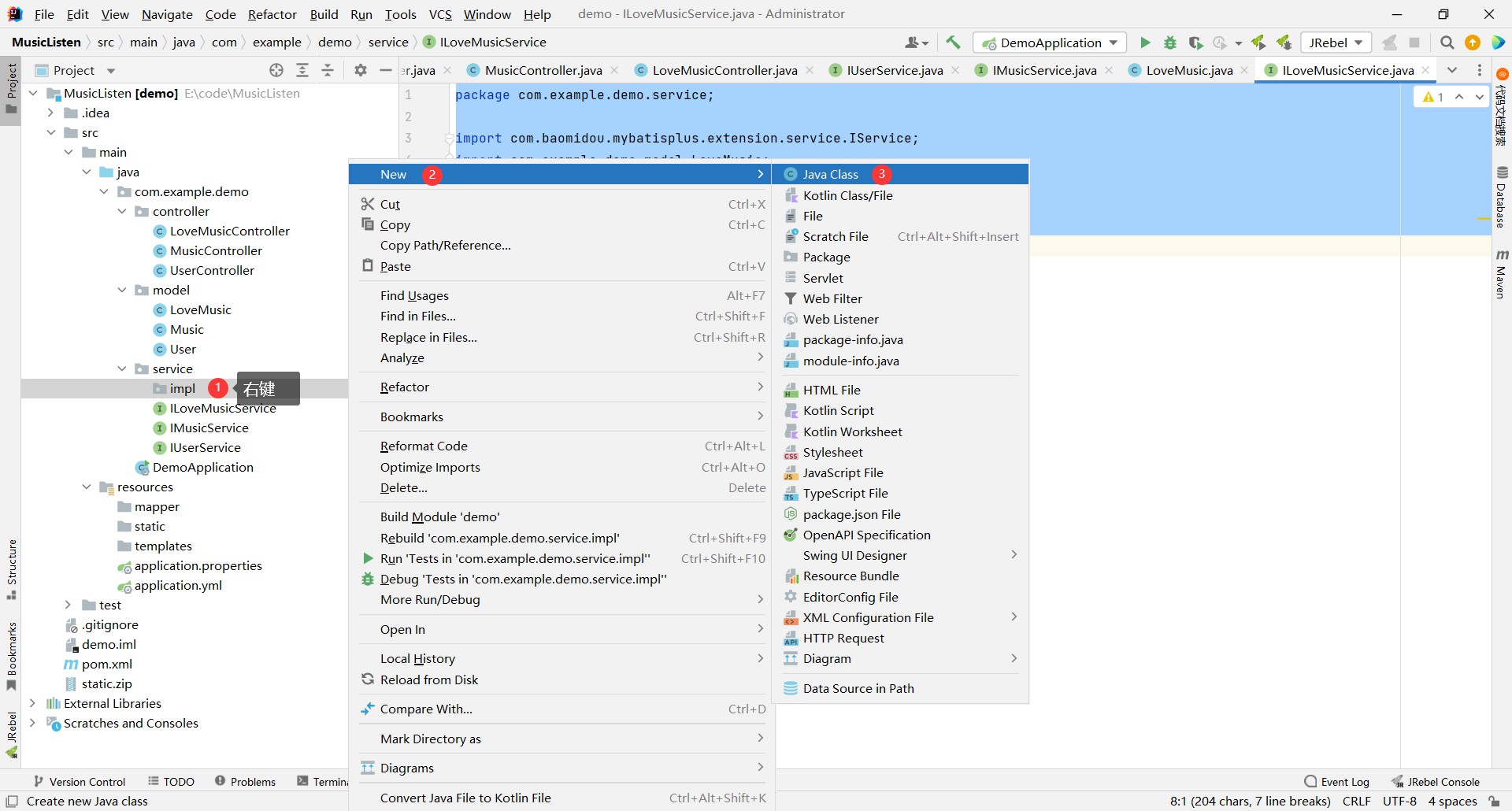Screen dimensions: 1512x811
Task: Close the IUserService.java tab
Action: [955, 70]
